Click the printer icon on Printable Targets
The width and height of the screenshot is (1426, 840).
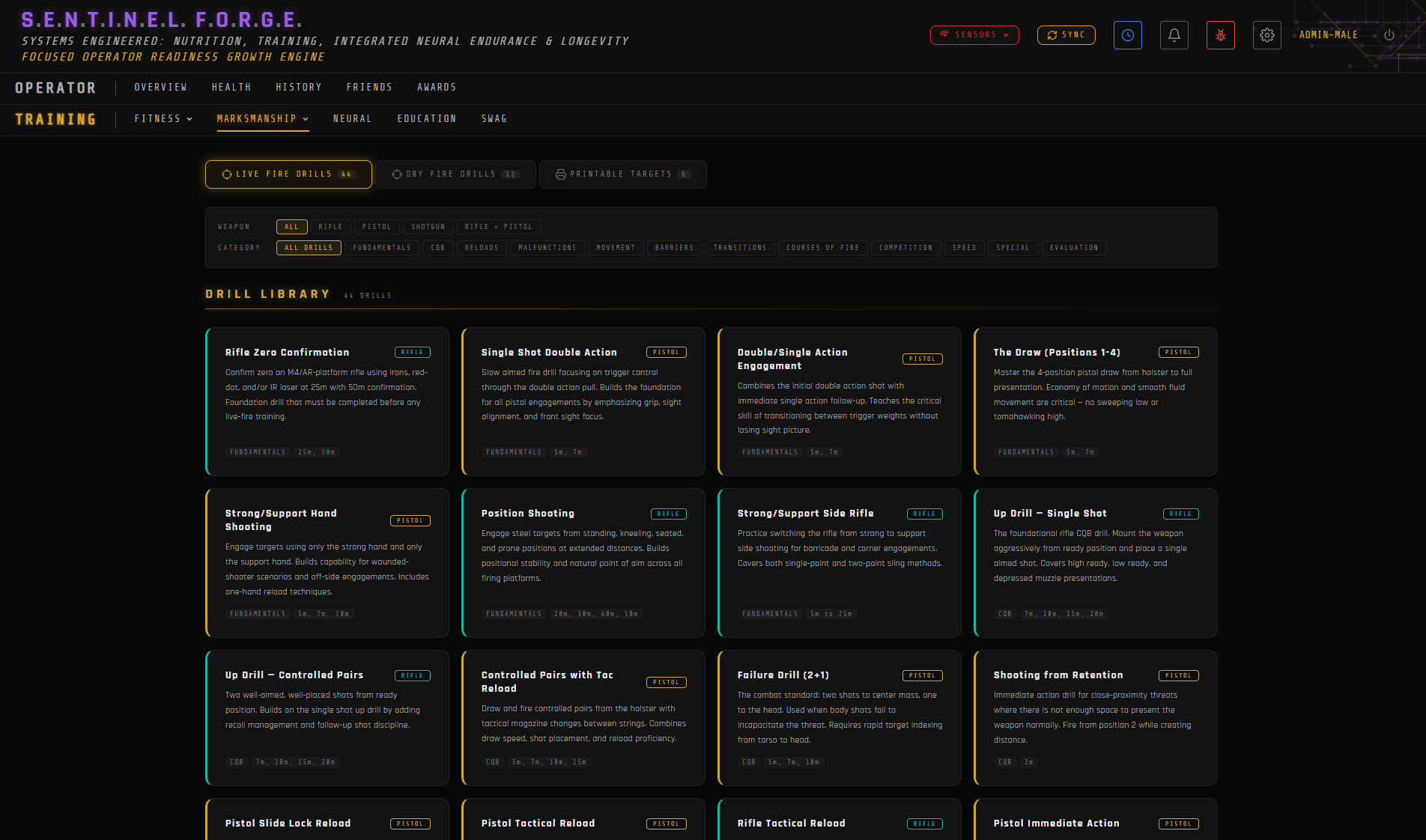point(560,174)
